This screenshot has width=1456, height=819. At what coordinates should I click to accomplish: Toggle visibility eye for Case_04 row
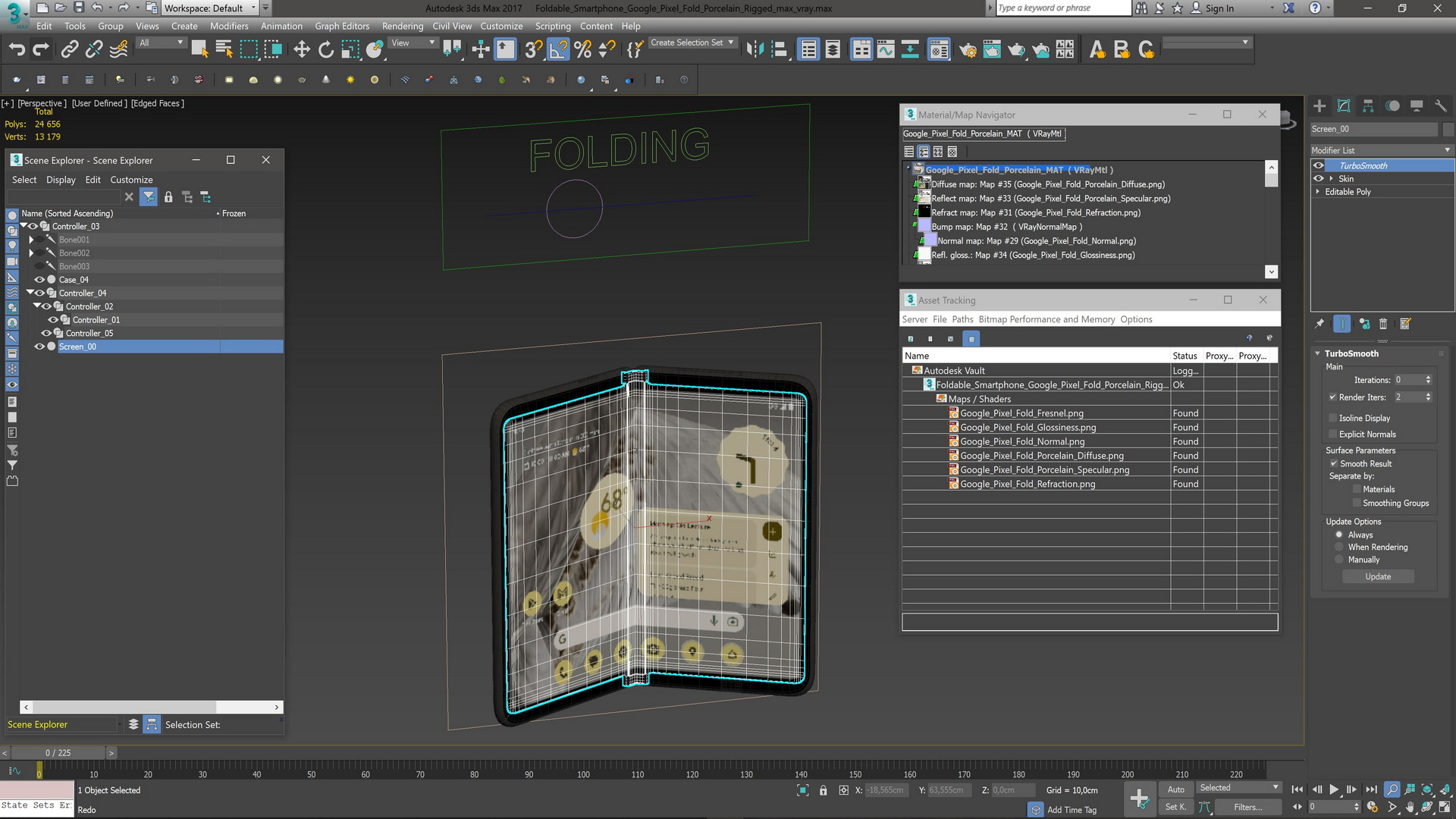(x=39, y=280)
